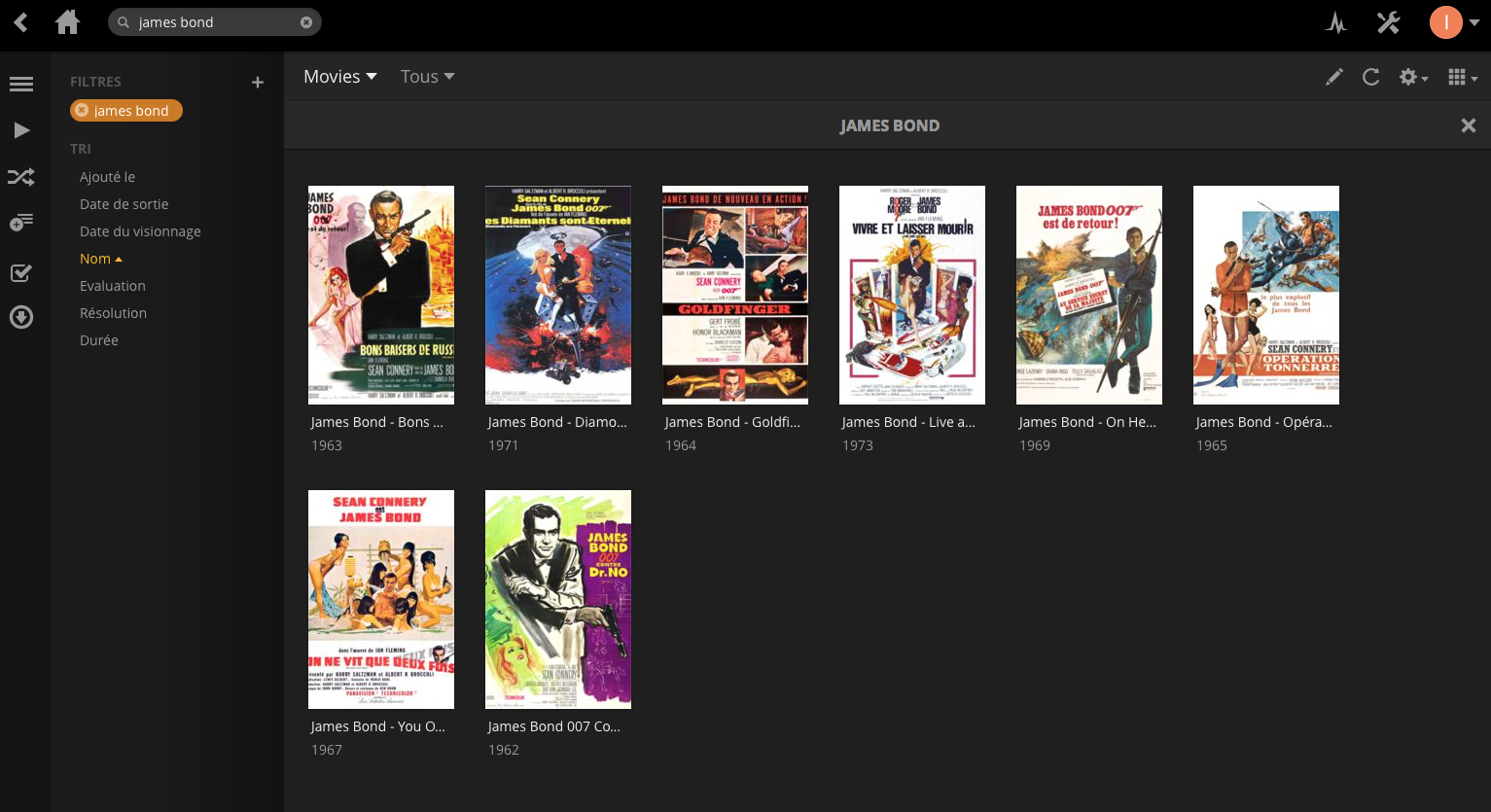
Task: Click the title James Bond - Opéra...
Action: coord(1263,422)
